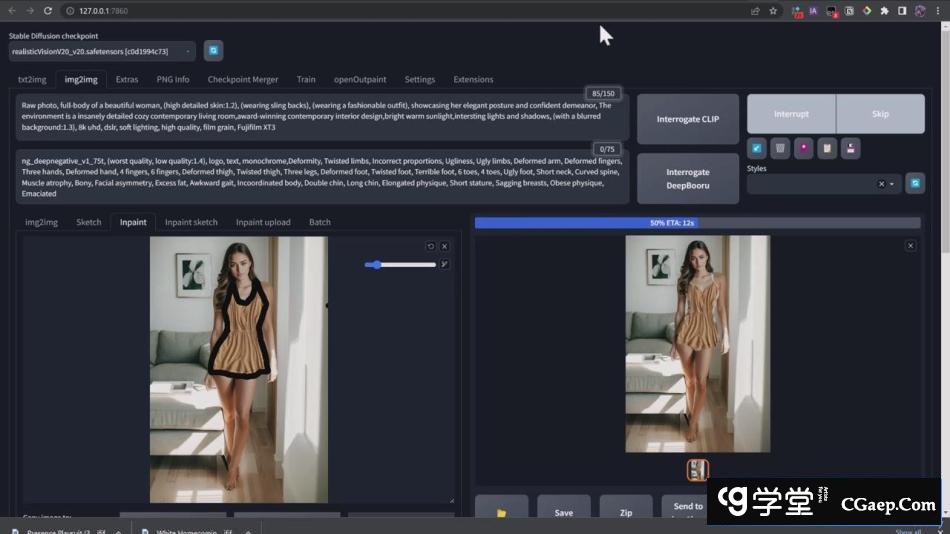Click Interrogate CLIP button

coord(687,120)
